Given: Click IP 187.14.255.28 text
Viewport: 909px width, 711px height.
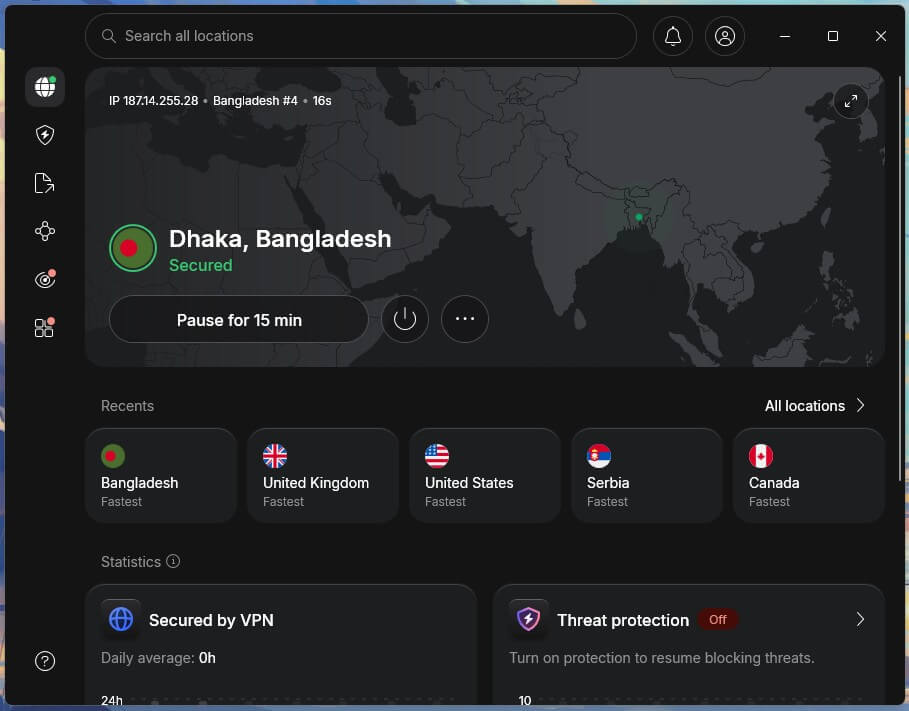Looking at the screenshot, I should coord(154,101).
